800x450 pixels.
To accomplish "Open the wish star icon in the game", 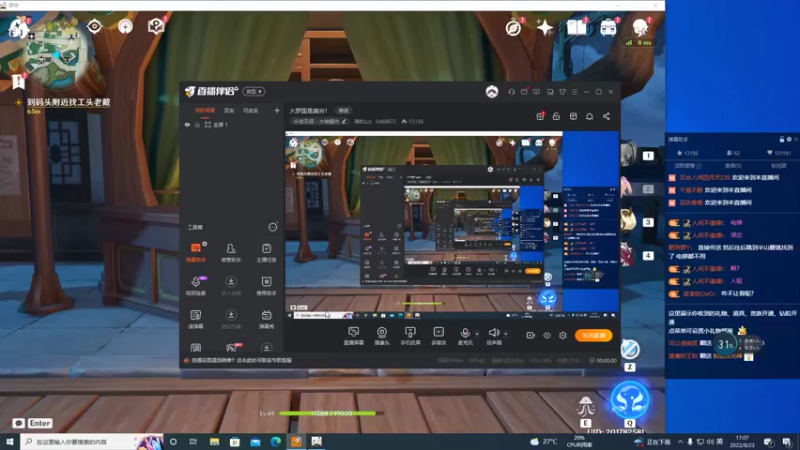I will point(544,27).
